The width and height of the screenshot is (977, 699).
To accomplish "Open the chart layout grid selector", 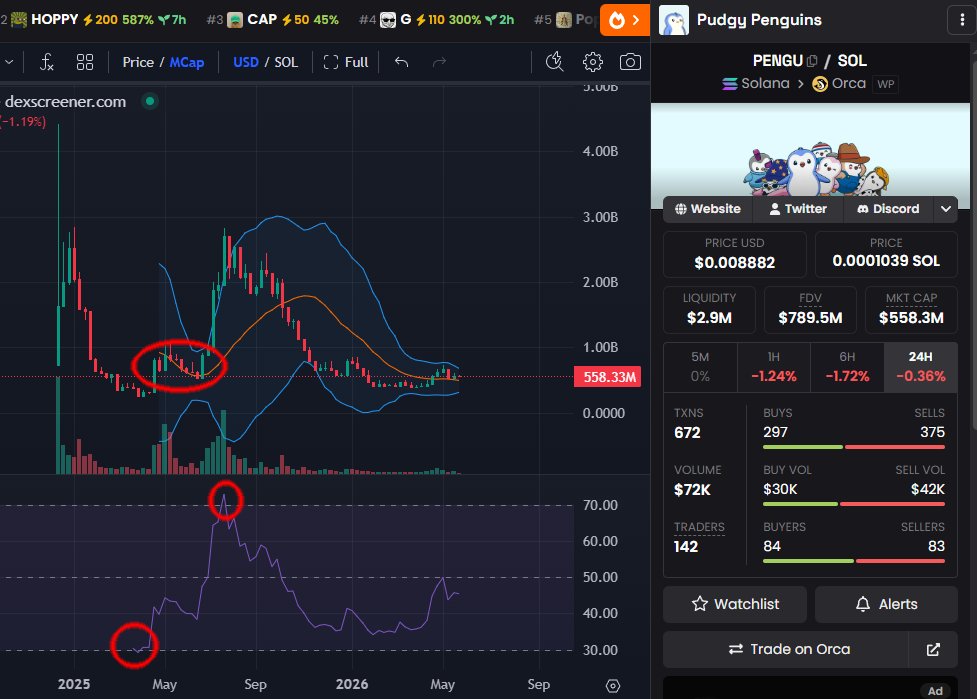I will (x=85, y=62).
